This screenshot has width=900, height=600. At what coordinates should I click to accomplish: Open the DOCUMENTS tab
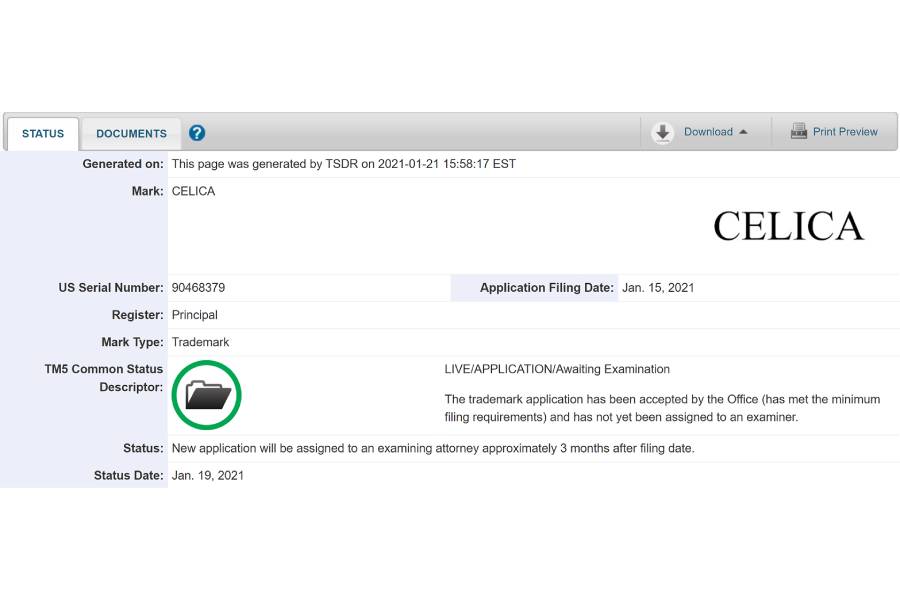click(x=131, y=133)
